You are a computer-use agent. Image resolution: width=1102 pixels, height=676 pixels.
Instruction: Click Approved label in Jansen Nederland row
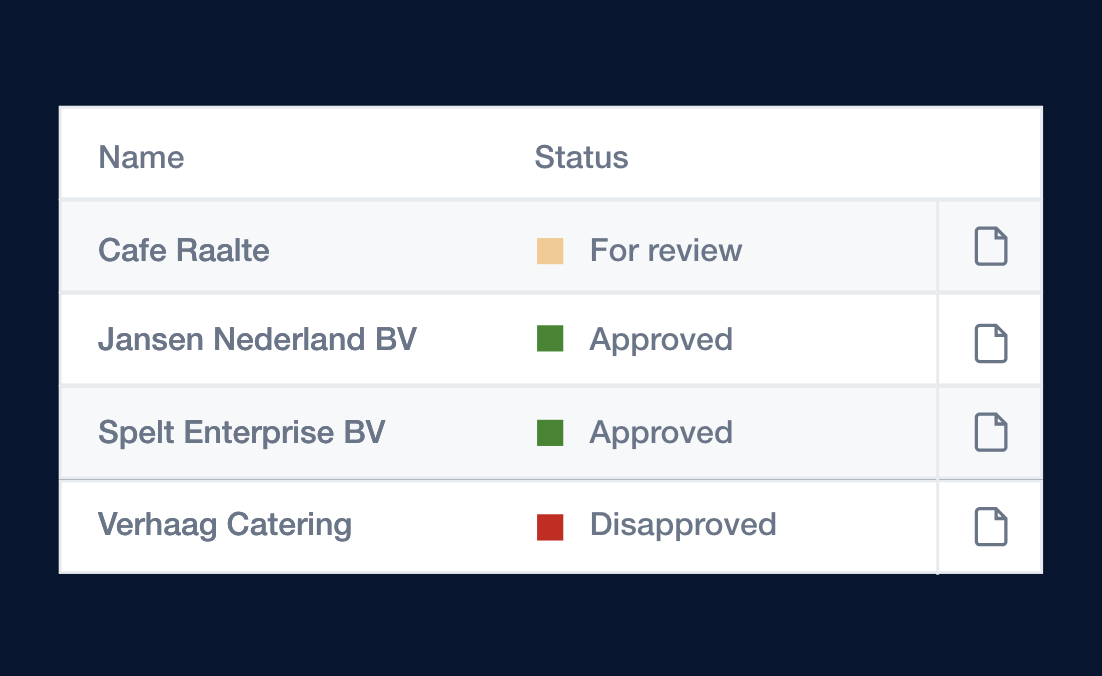(x=661, y=339)
